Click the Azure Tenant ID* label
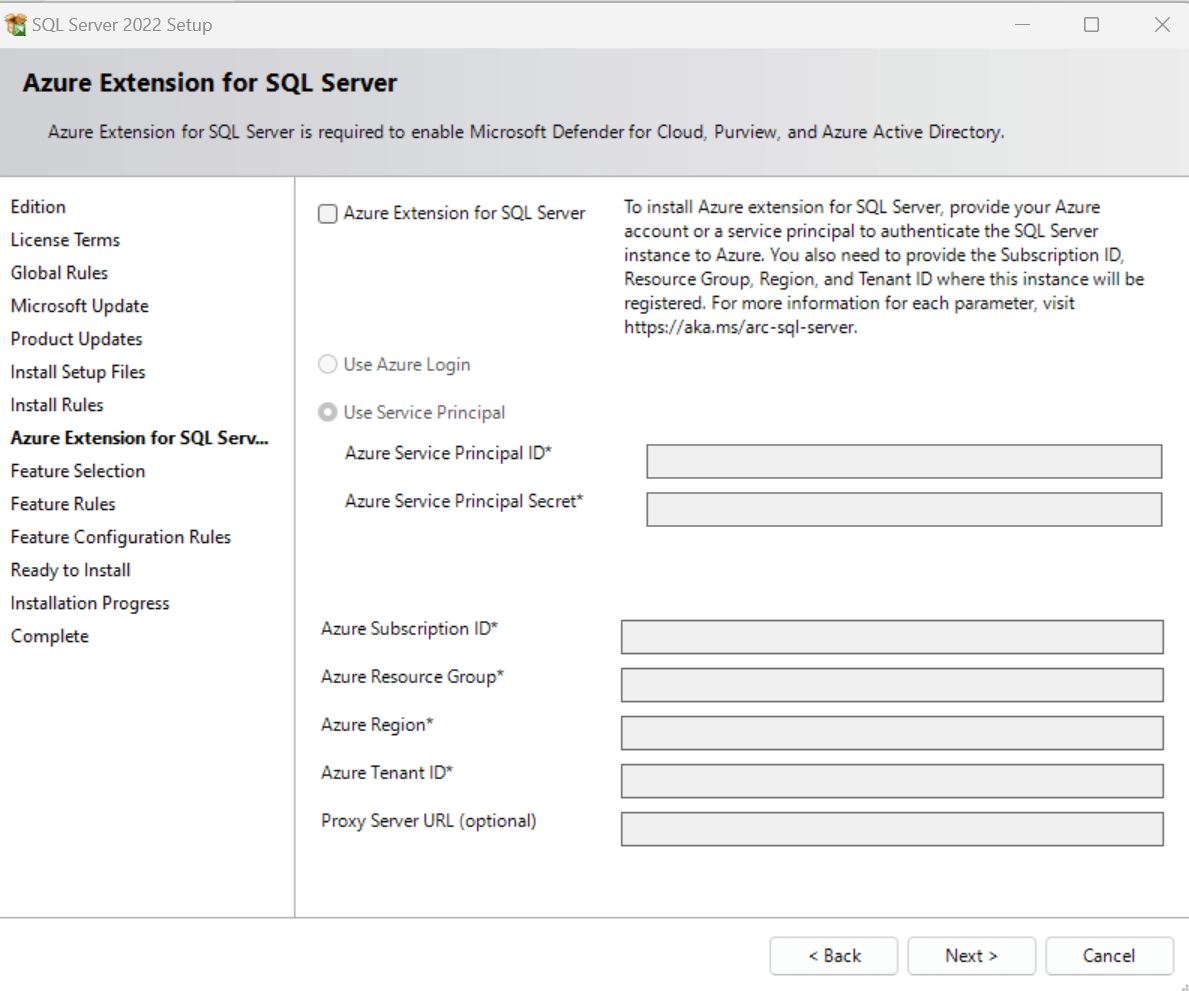The height and width of the screenshot is (991, 1189). click(387, 773)
